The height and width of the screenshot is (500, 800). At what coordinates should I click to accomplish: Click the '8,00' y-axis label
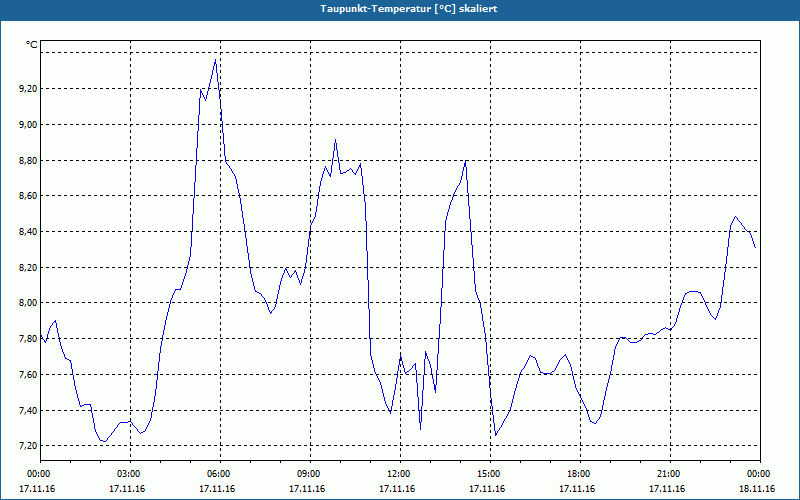pyautogui.click(x=28, y=303)
